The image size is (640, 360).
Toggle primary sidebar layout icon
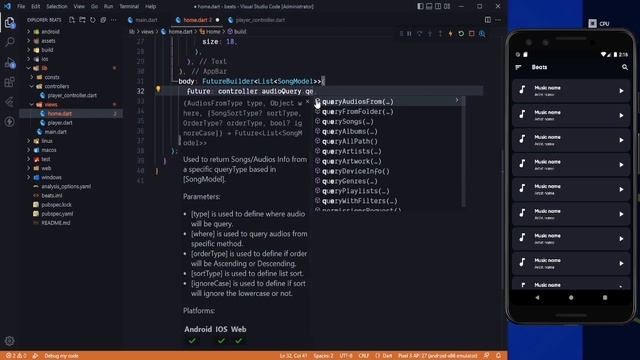pos(420,6)
